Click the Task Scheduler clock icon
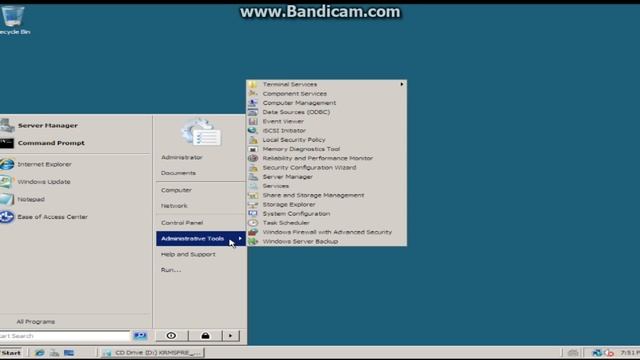640x360 pixels. pos(253,223)
